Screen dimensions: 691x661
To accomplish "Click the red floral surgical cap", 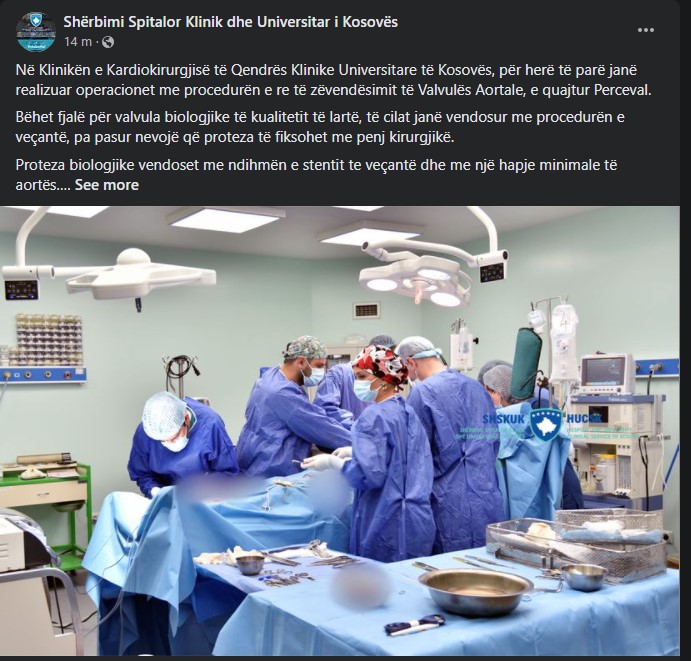I will tap(381, 367).
